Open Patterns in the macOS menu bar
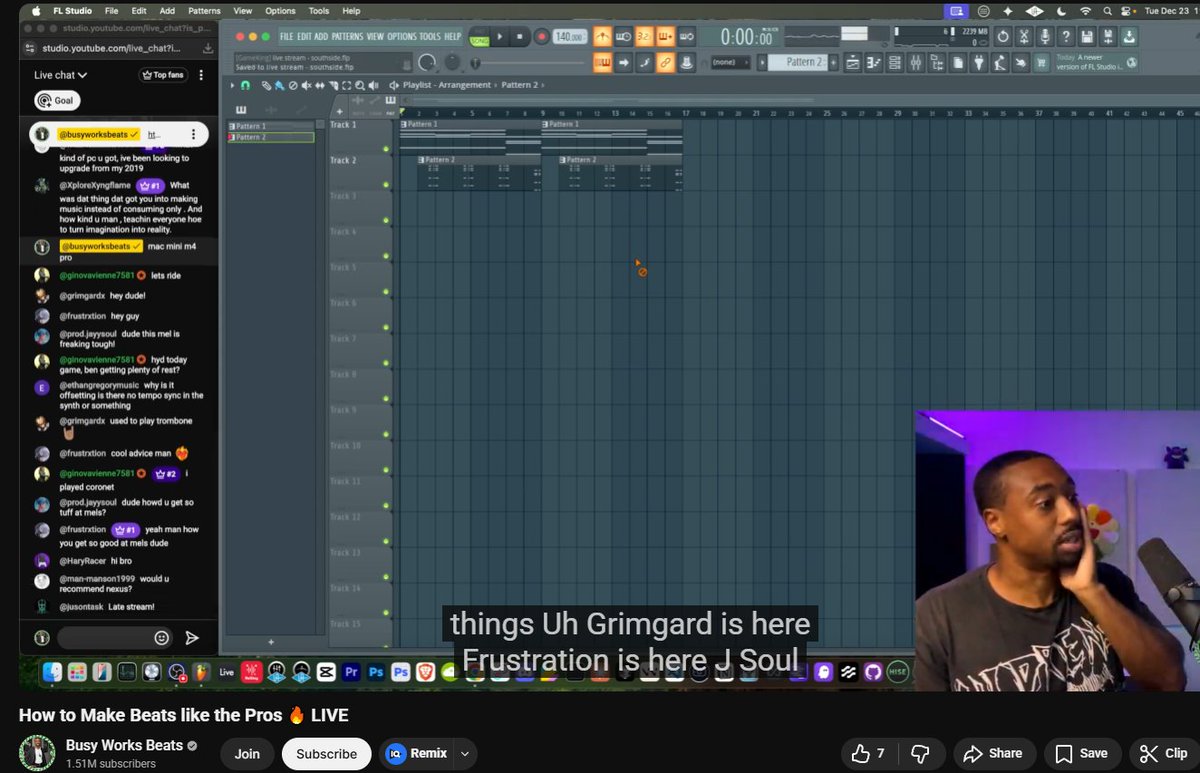Viewport: 1200px width, 773px height. click(x=204, y=10)
